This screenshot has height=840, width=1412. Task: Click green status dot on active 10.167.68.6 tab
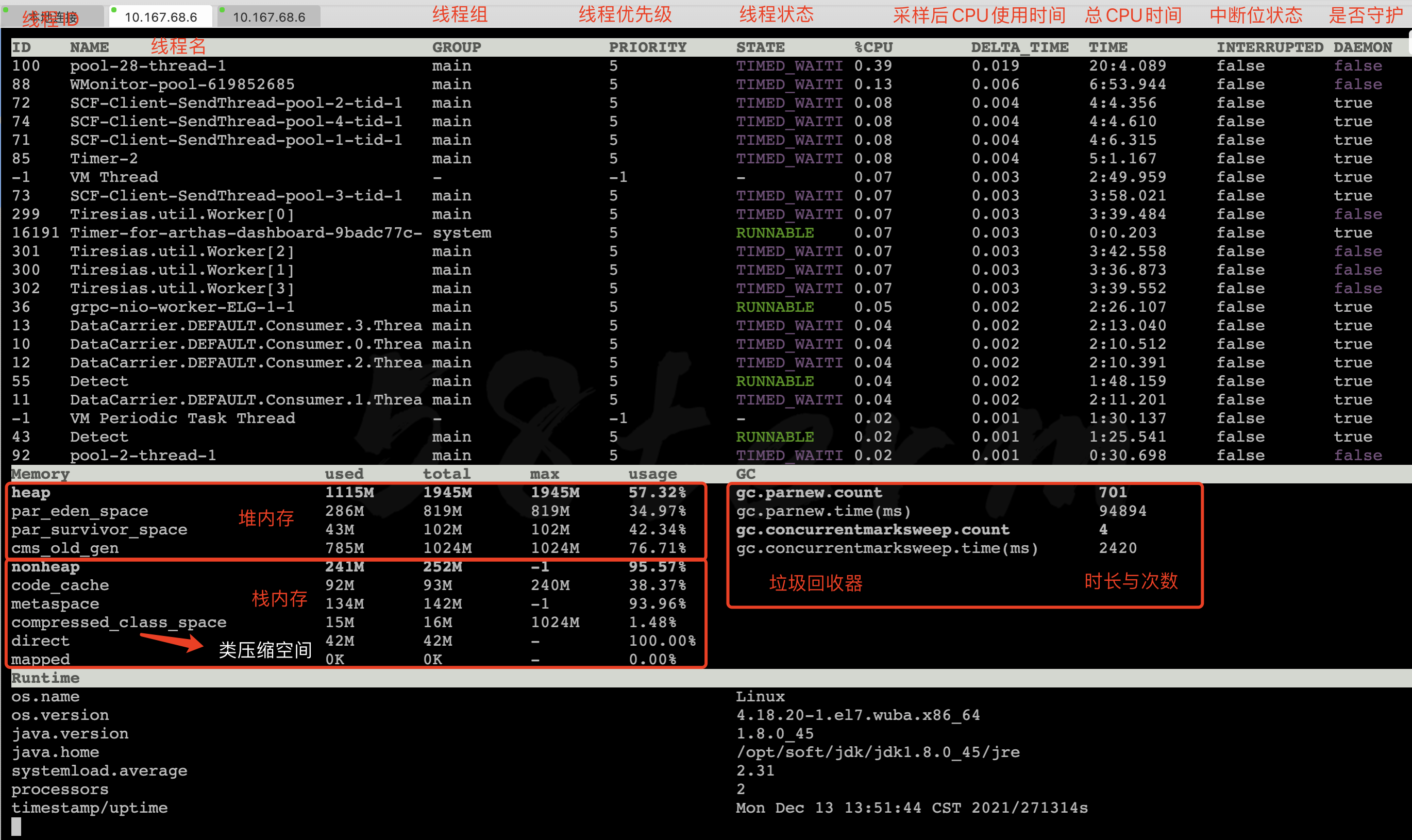pos(114,10)
